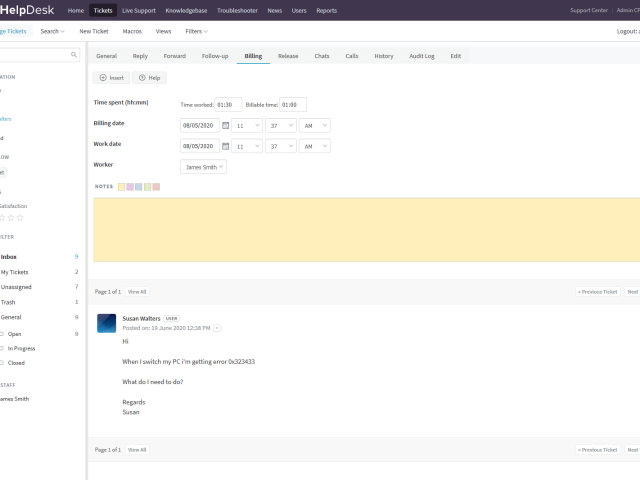Click the Billable time input field

click(293, 104)
